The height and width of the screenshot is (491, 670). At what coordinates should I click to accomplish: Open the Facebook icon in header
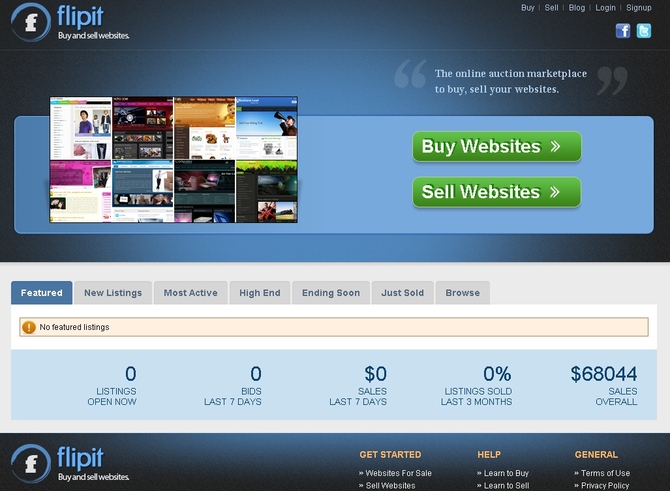click(623, 31)
